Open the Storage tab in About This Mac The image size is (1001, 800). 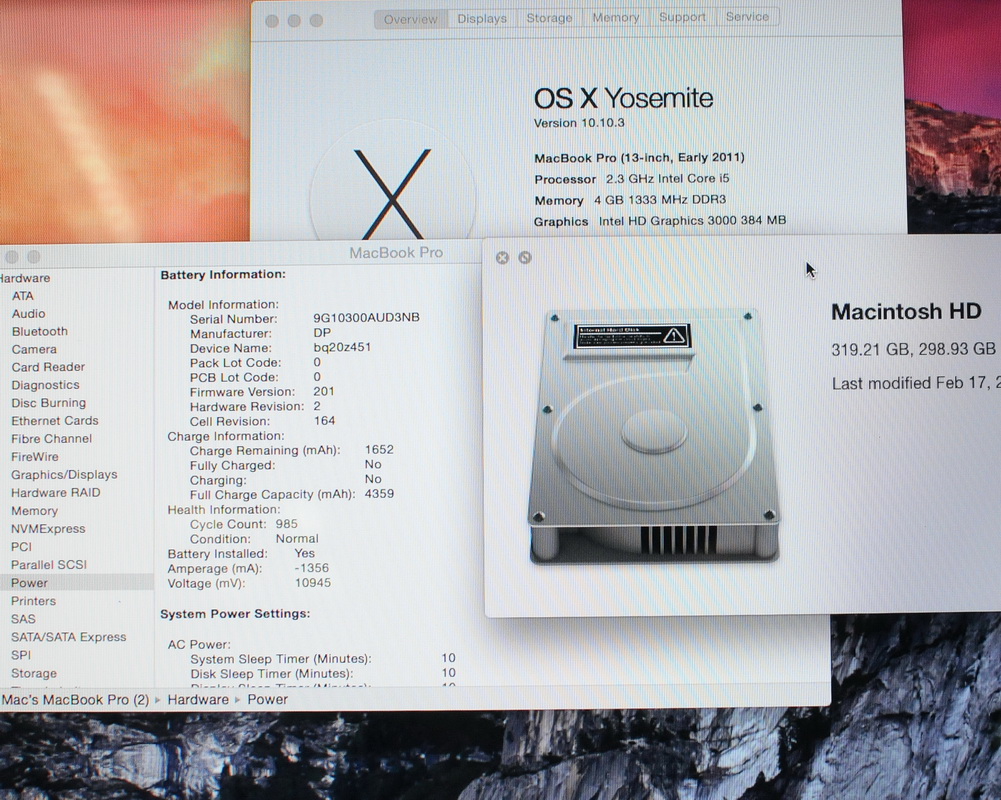click(x=549, y=18)
